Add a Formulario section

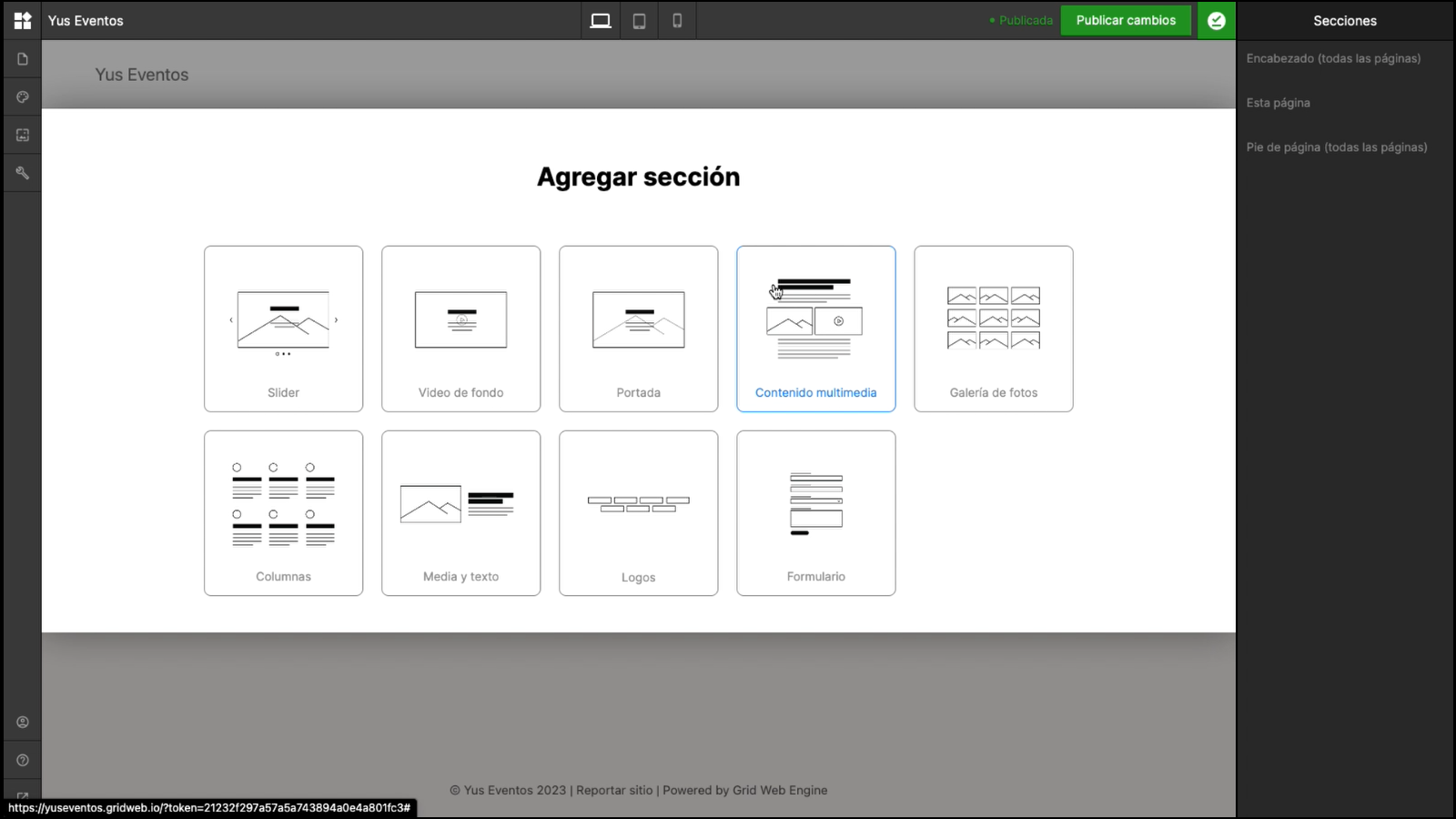(x=815, y=513)
